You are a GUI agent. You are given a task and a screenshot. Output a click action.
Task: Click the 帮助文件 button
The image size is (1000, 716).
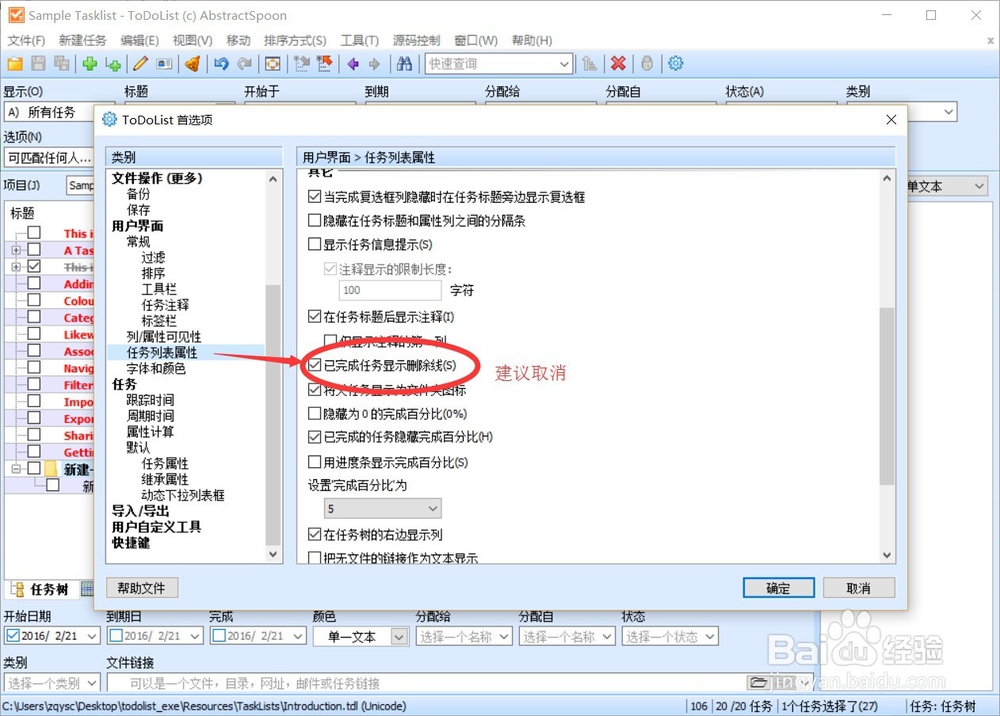[141, 588]
